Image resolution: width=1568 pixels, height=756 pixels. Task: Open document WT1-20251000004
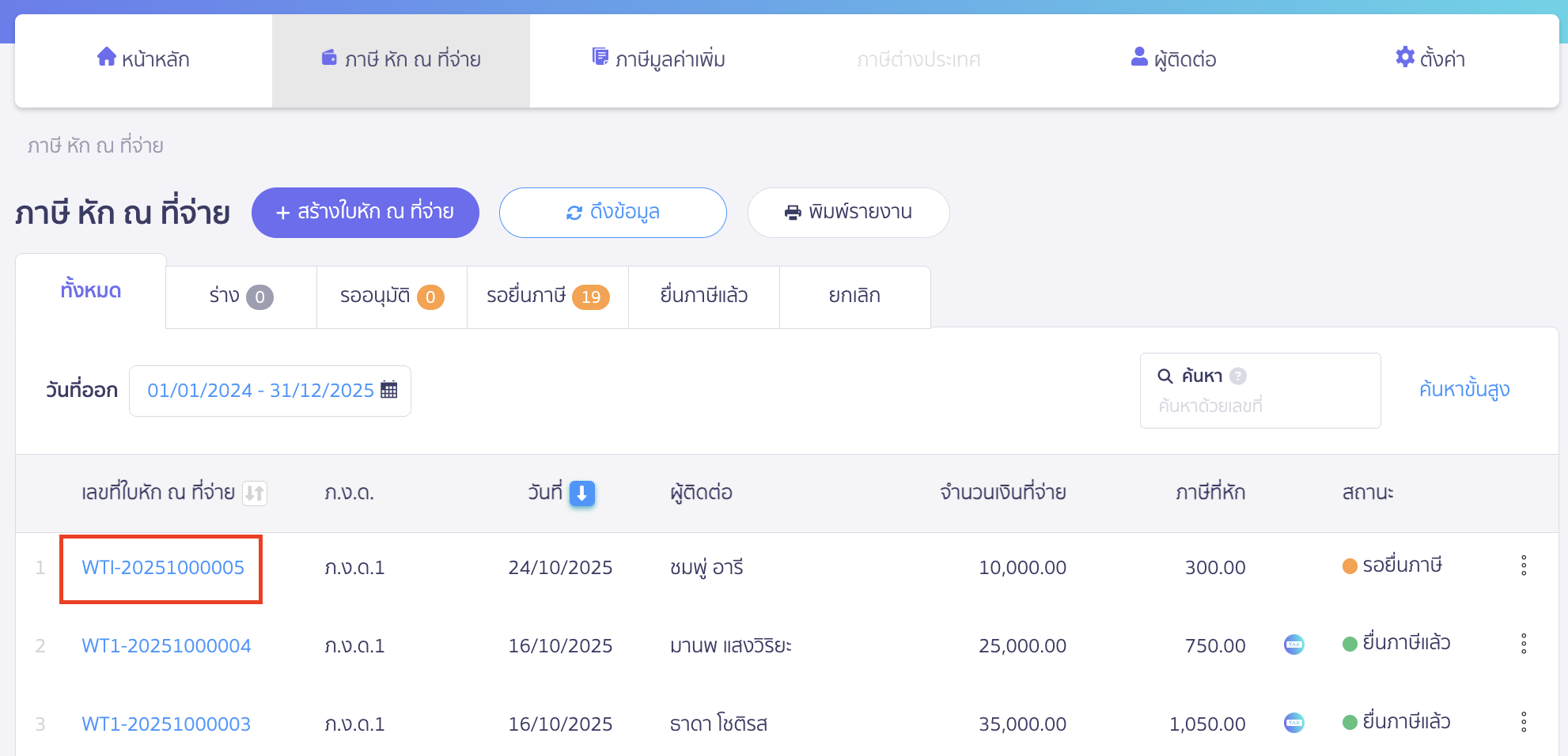coord(167,644)
